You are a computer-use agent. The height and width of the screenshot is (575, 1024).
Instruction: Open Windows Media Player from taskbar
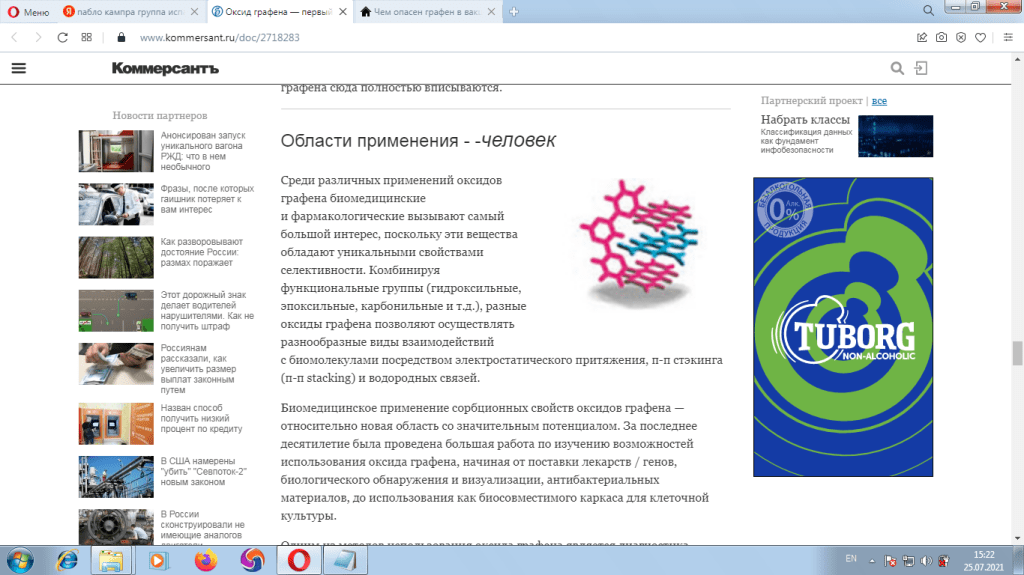point(158,561)
